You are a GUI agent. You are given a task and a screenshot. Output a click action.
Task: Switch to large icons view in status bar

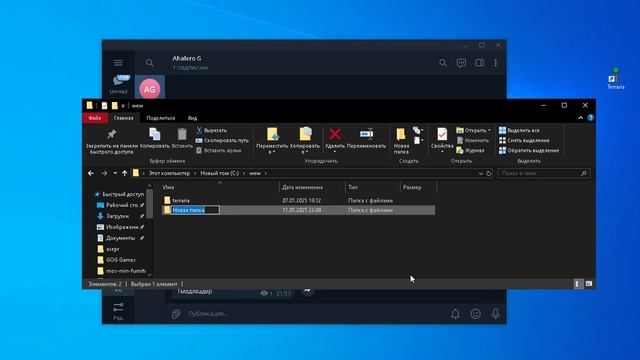(589, 284)
